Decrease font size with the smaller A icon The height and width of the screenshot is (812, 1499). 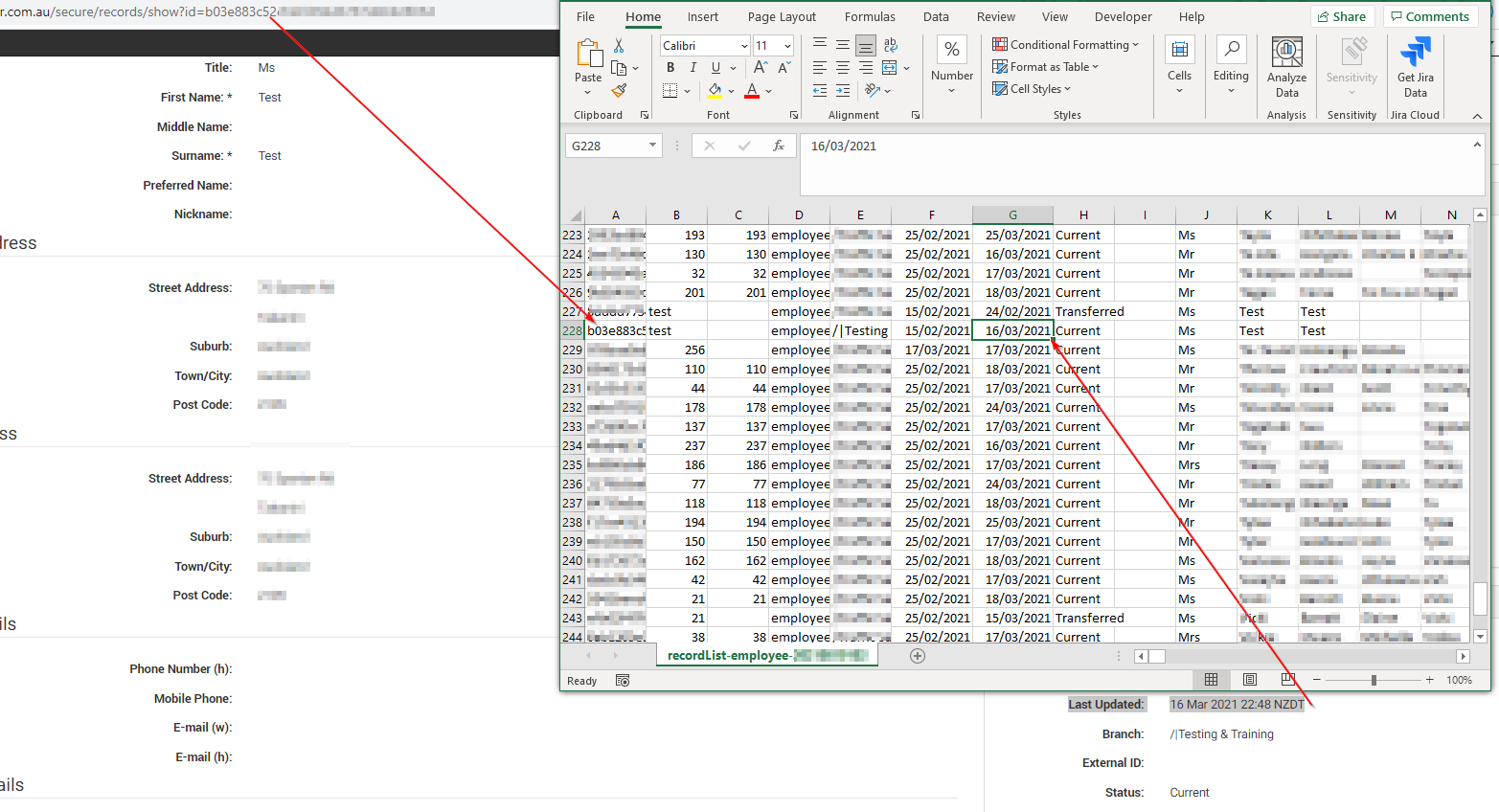(x=784, y=68)
